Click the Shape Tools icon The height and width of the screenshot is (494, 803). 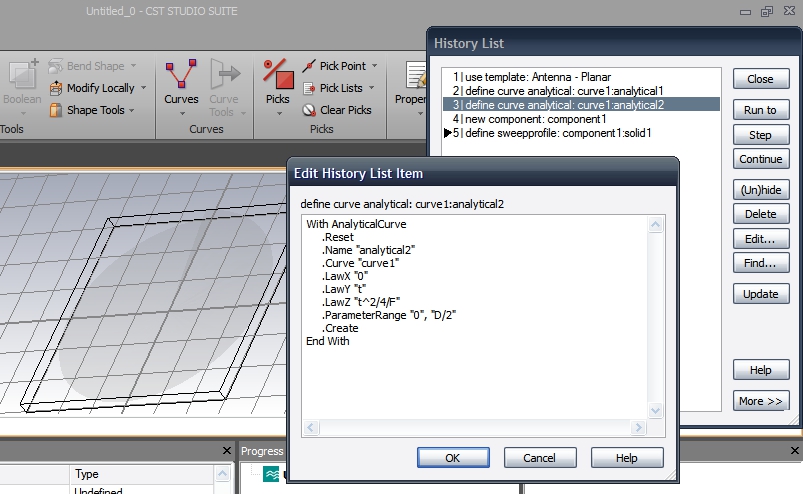coord(56,110)
